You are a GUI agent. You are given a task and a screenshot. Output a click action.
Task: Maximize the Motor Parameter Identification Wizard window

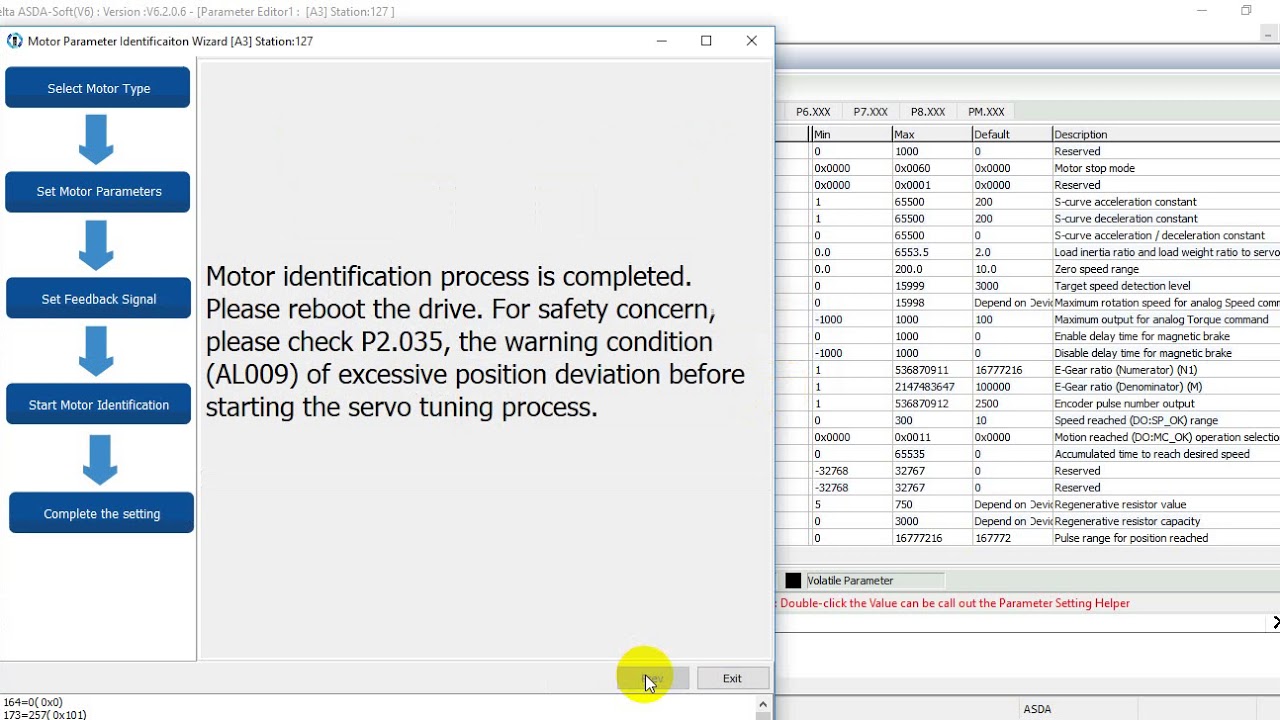(x=706, y=41)
